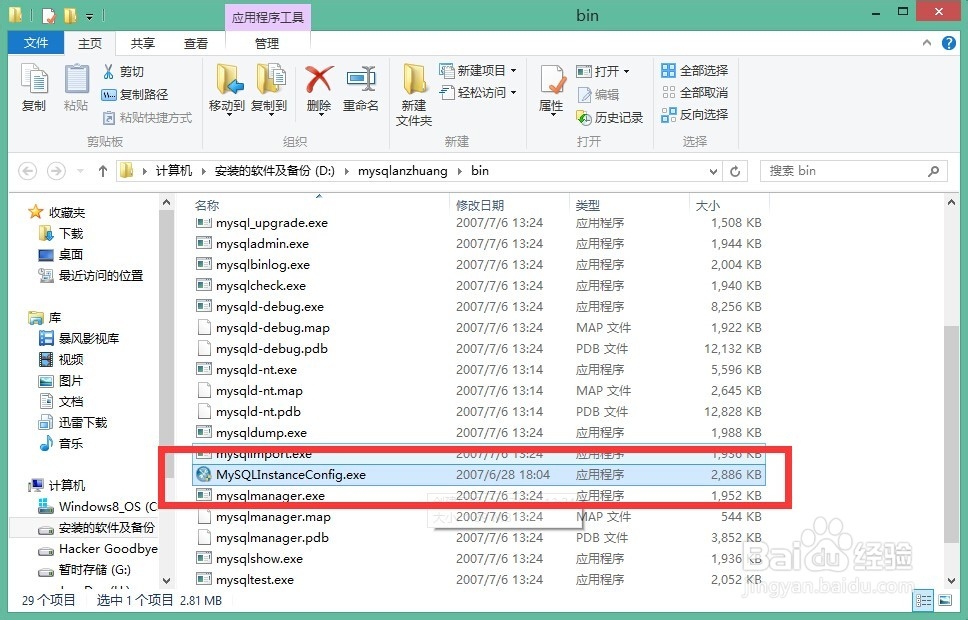Open the Copy to (复制到) command
The image size is (968, 620).
(x=269, y=90)
